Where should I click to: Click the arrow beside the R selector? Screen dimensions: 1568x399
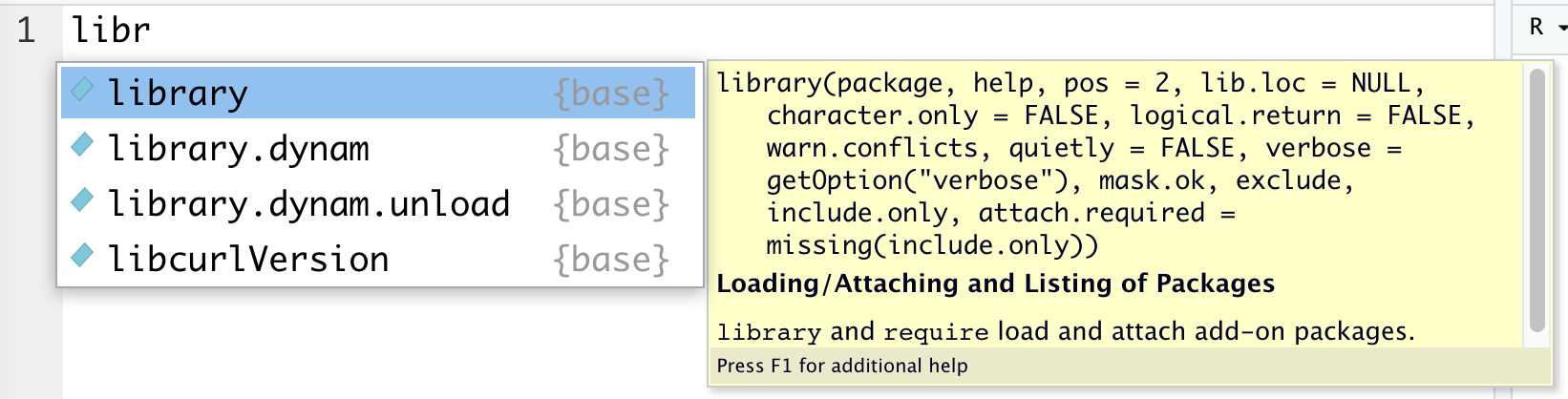(1562, 29)
